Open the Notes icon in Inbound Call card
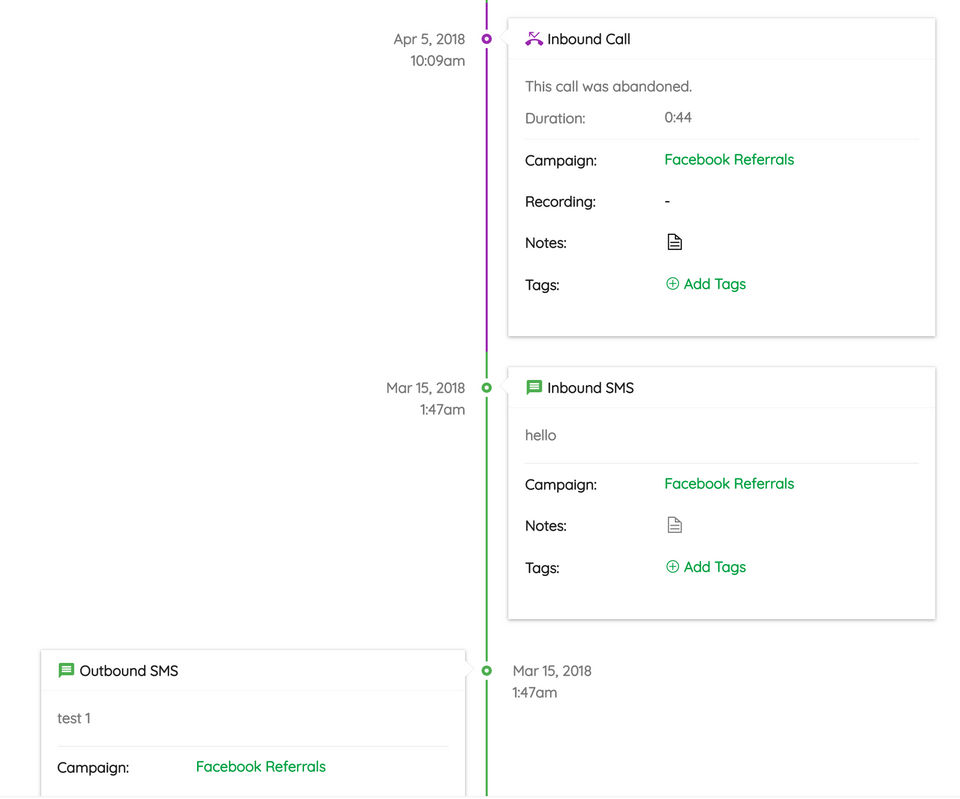Viewport: 960px width, 799px height. click(x=675, y=242)
